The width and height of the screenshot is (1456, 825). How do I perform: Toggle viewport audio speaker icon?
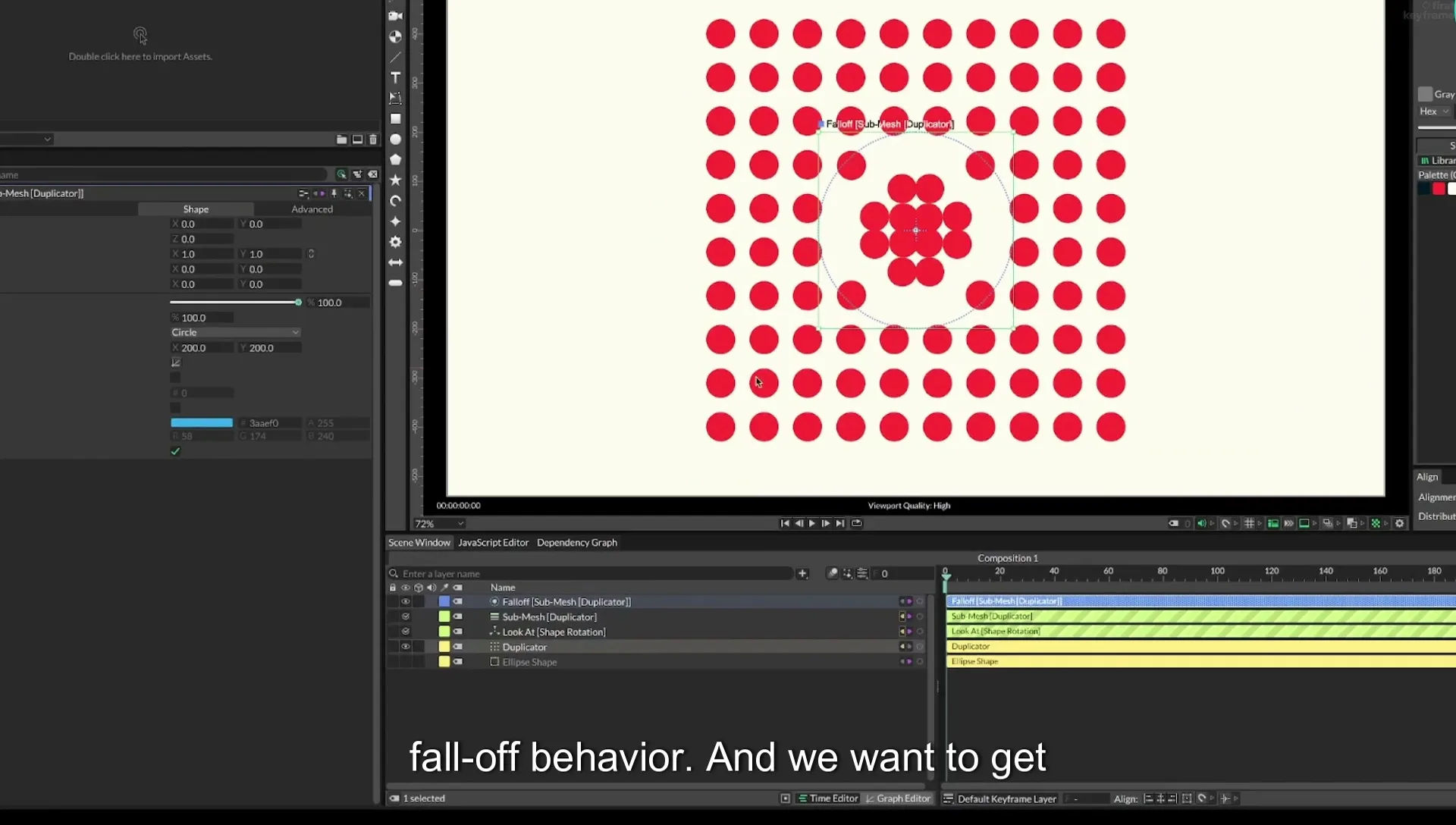pyautogui.click(x=1201, y=523)
